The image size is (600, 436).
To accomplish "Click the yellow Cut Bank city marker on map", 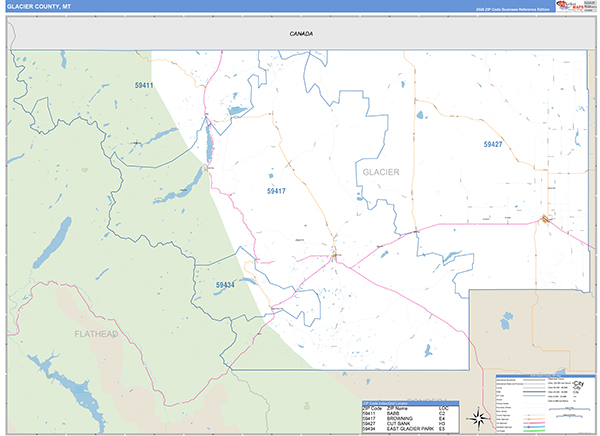I will point(545,219).
